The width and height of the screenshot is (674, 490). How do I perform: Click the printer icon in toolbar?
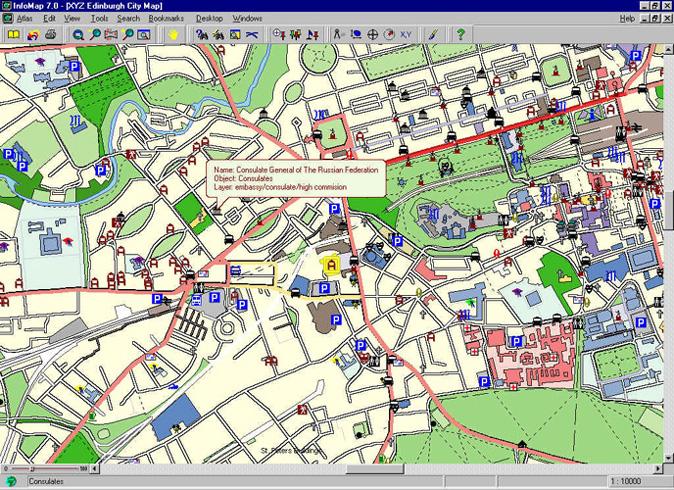49,34
